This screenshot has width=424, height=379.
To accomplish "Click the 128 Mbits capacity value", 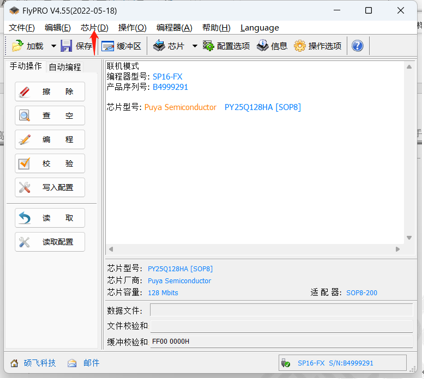I will (x=163, y=293).
